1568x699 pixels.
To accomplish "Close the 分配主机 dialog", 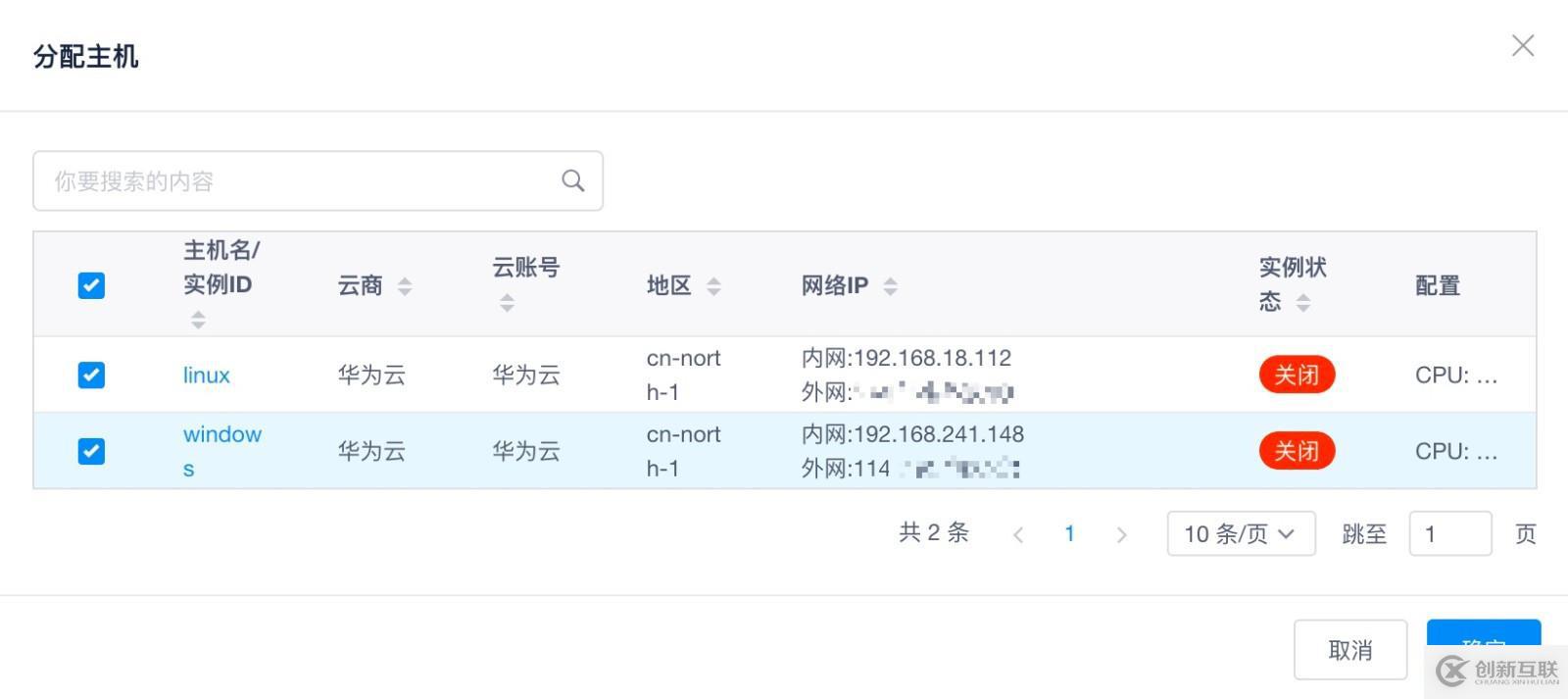I will tap(1522, 45).
